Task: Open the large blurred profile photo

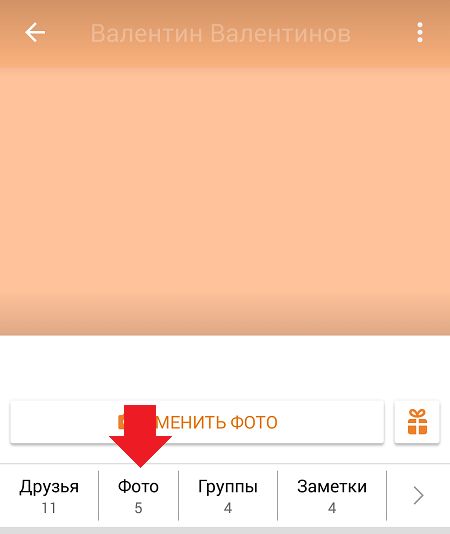Action: coord(225,201)
